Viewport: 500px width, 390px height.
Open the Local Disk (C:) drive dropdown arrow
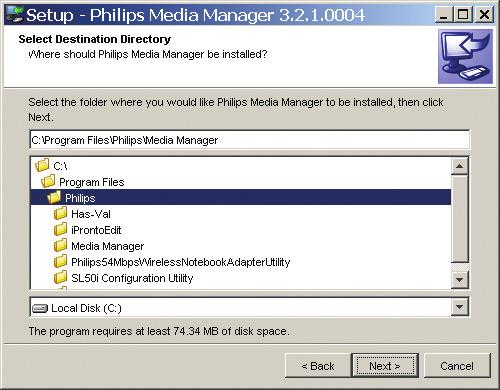pos(460,307)
